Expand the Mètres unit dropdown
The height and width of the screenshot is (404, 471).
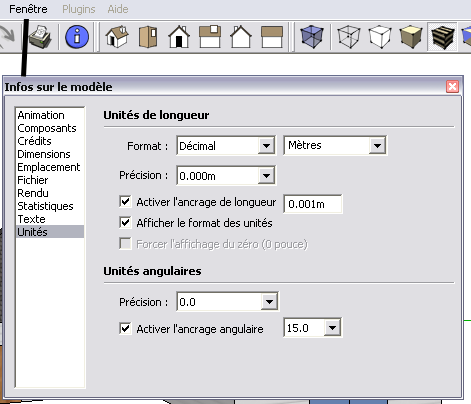click(335, 145)
